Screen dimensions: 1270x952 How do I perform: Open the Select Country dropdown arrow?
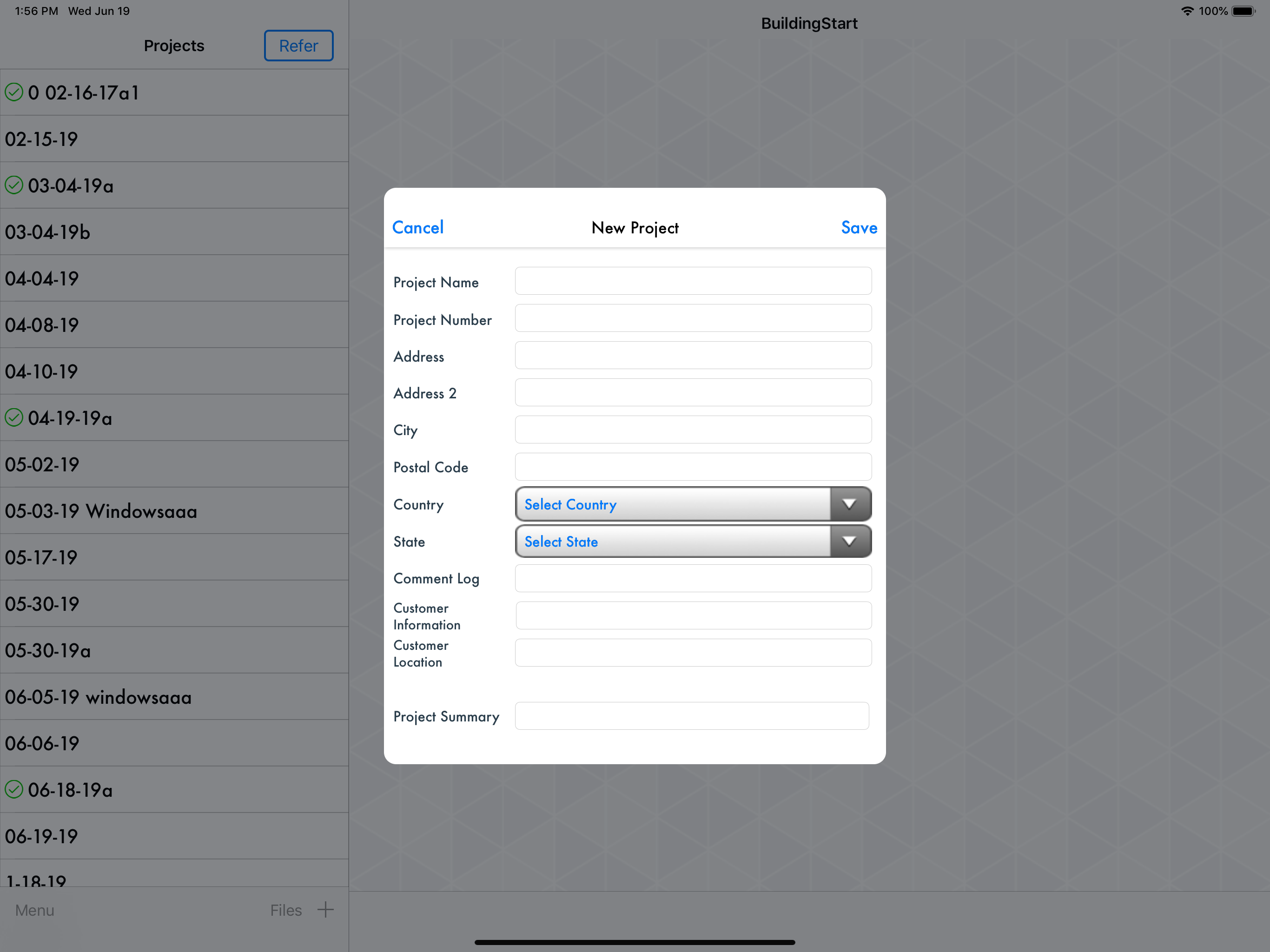tap(850, 504)
